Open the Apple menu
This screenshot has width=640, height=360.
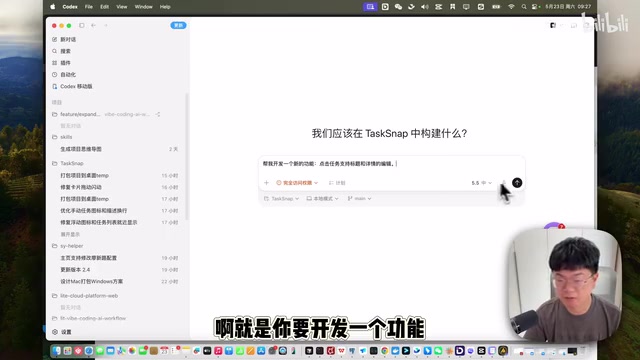coord(53,7)
